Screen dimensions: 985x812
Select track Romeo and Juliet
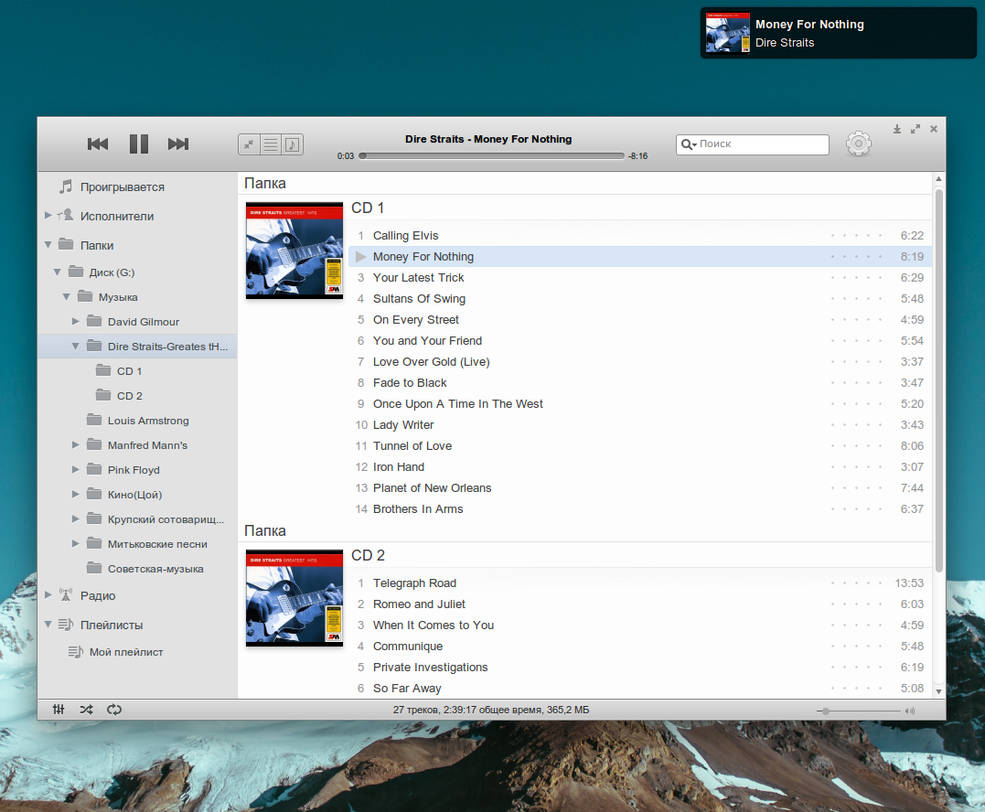coord(419,604)
